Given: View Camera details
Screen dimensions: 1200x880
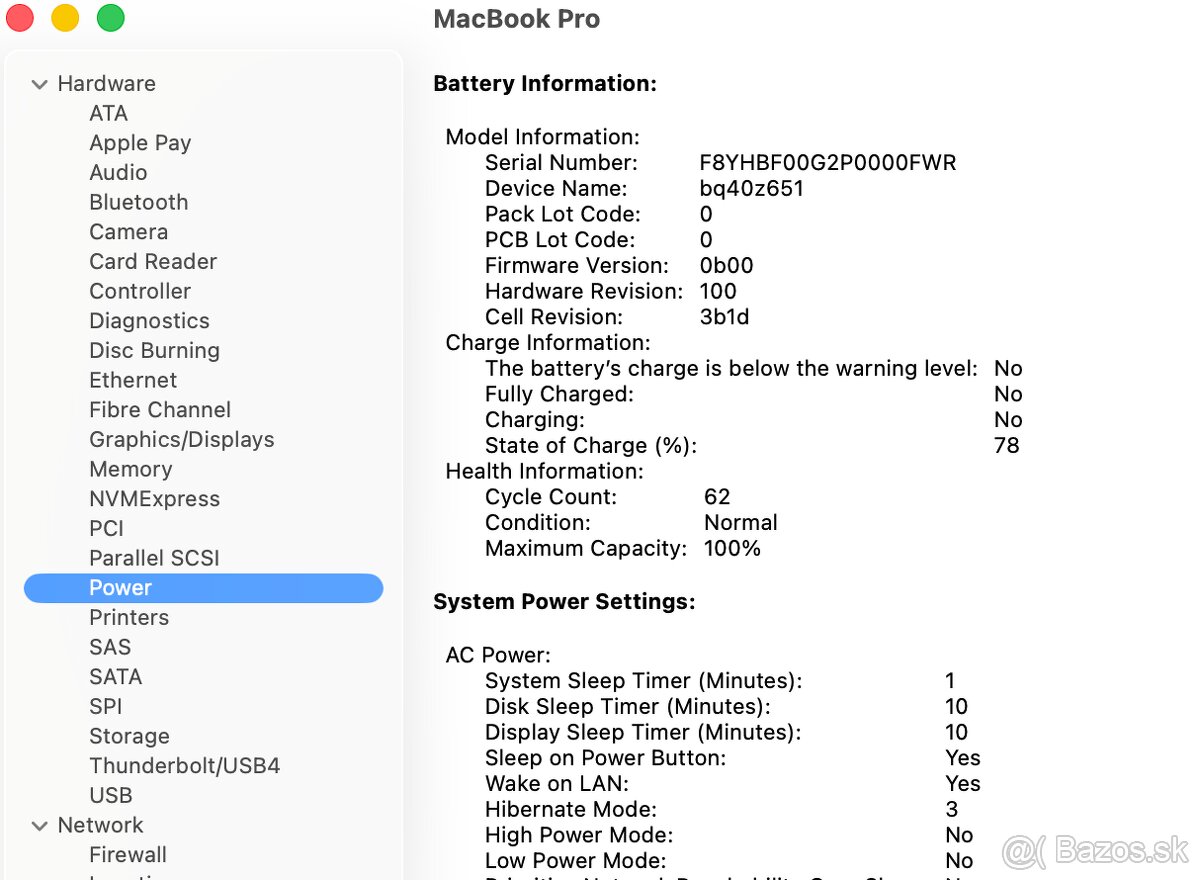Looking at the screenshot, I should [x=128, y=231].
